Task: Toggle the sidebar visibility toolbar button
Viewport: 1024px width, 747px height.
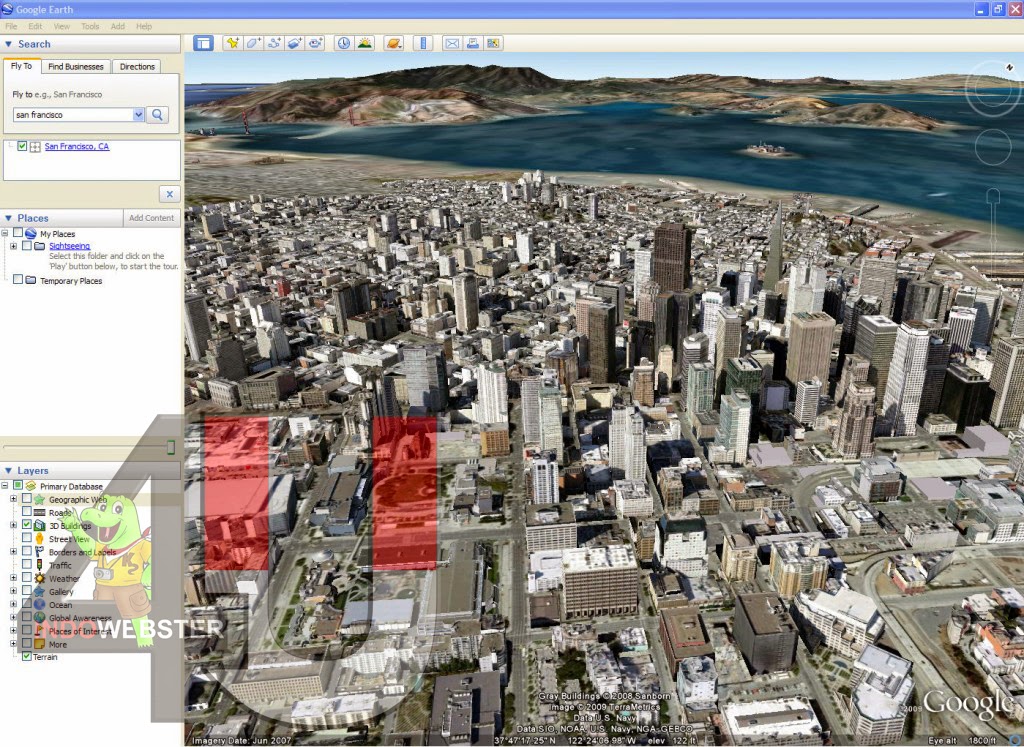Action: (203, 44)
